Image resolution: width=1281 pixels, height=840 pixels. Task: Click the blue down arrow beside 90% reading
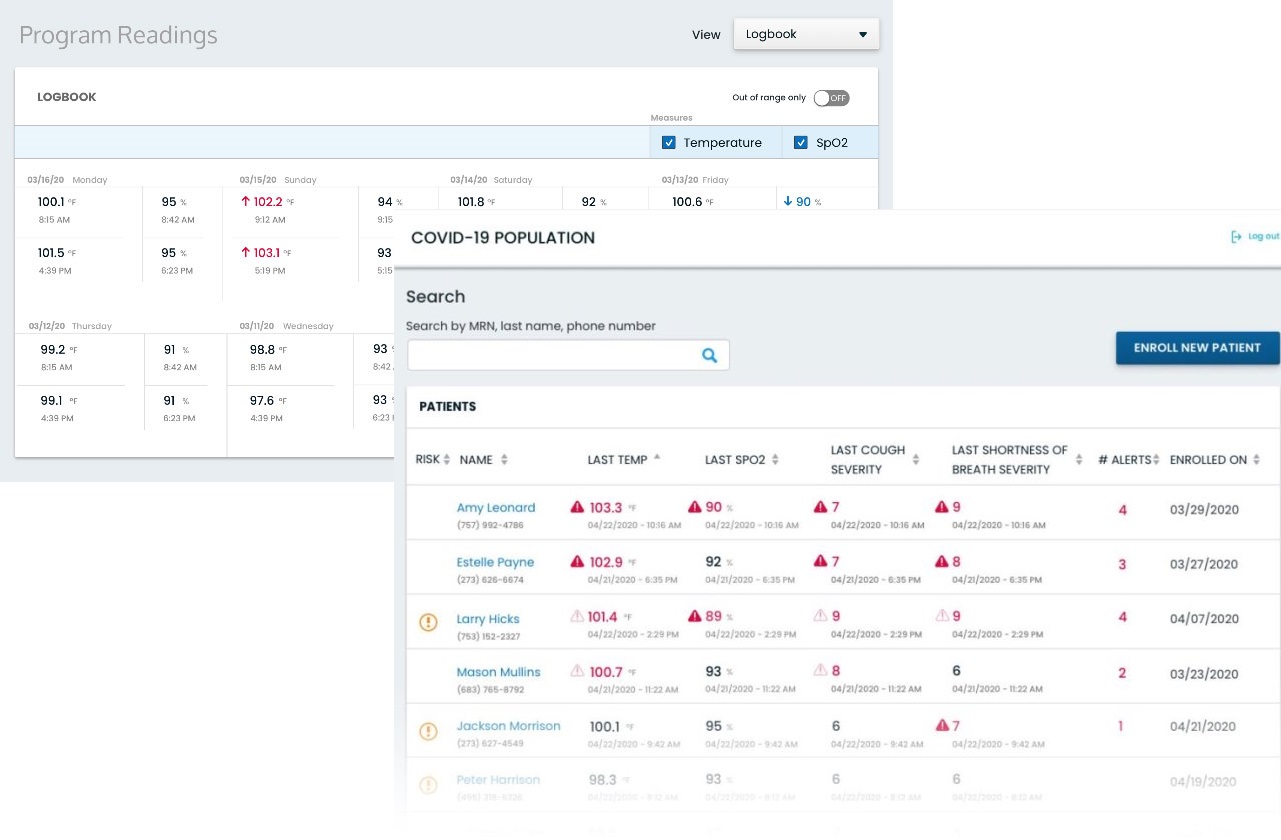tap(788, 202)
